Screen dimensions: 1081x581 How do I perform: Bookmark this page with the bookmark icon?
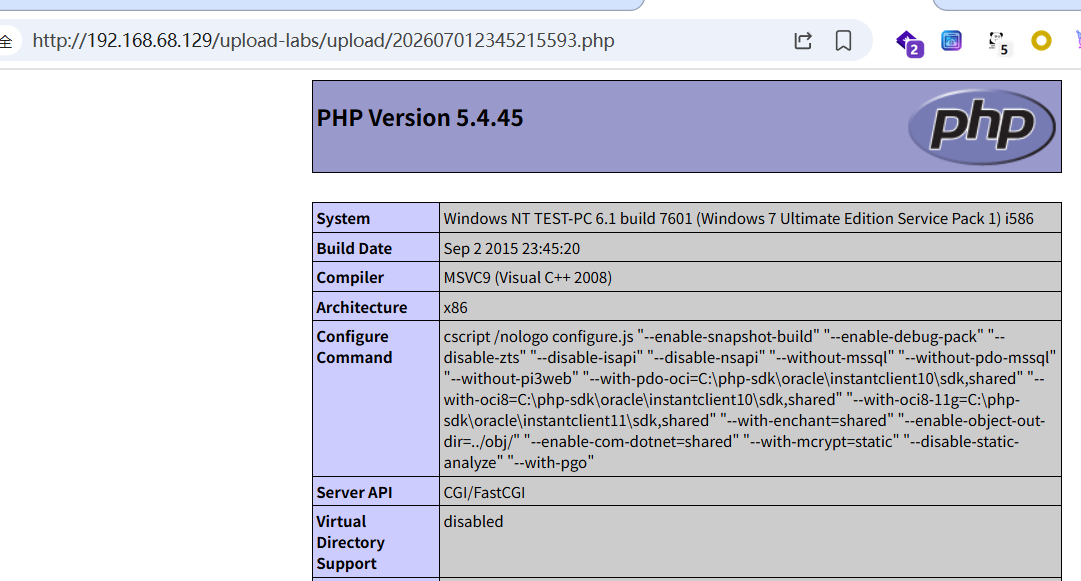(x=843, y=41)
